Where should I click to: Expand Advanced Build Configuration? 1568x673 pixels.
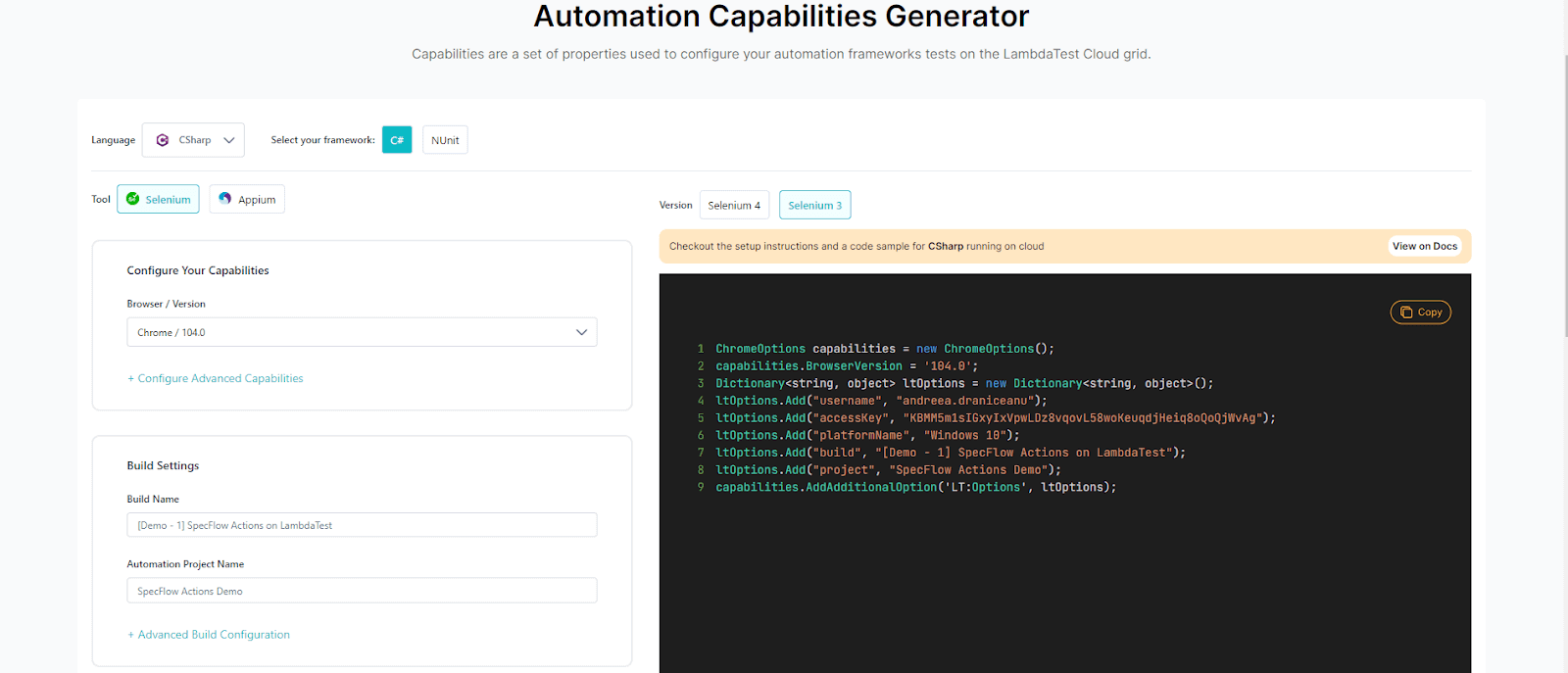click(209, 635)
